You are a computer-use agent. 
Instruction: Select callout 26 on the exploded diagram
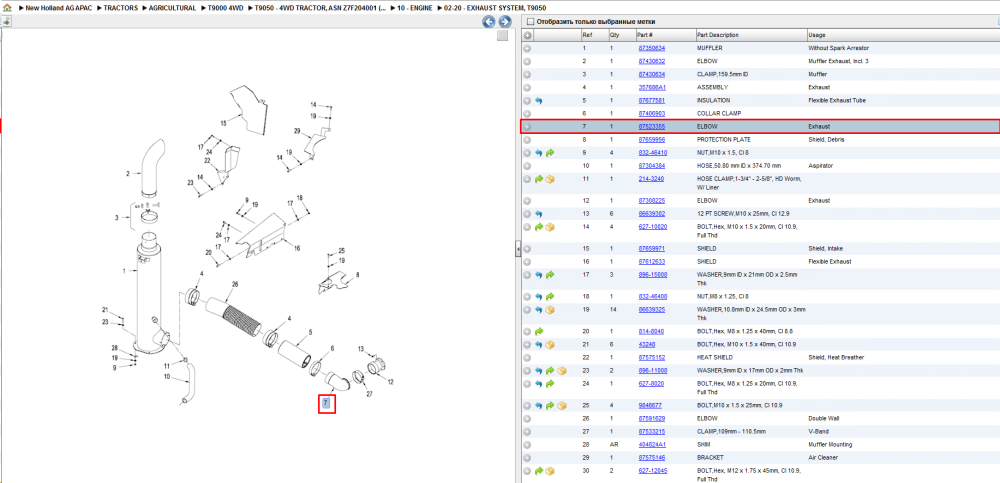[x=235, y=284]
